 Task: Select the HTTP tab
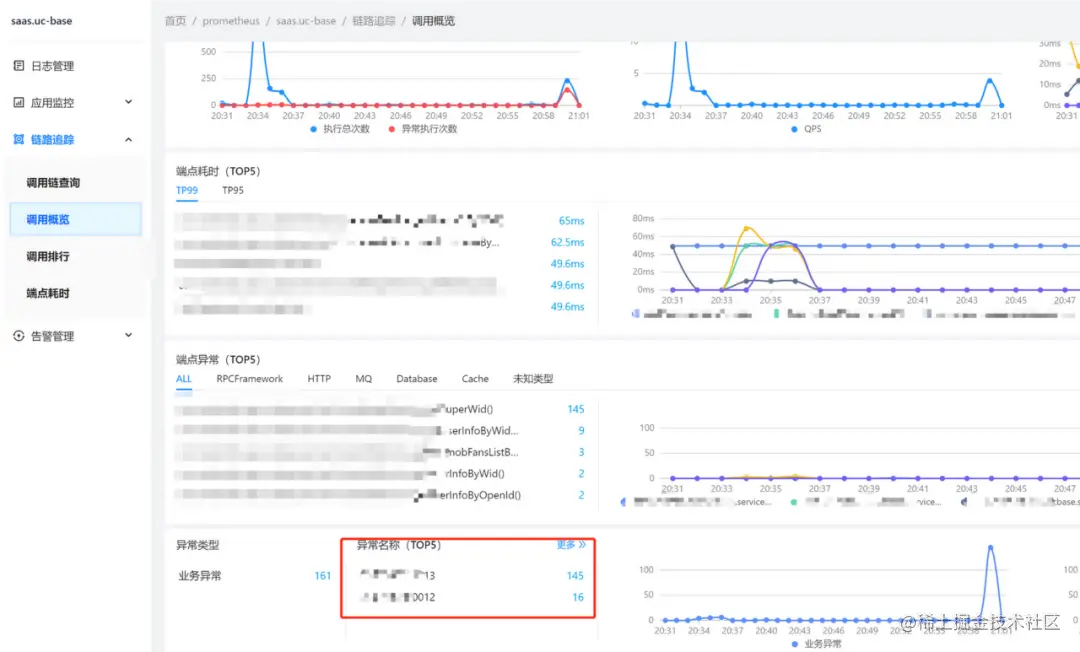point(319,379)
